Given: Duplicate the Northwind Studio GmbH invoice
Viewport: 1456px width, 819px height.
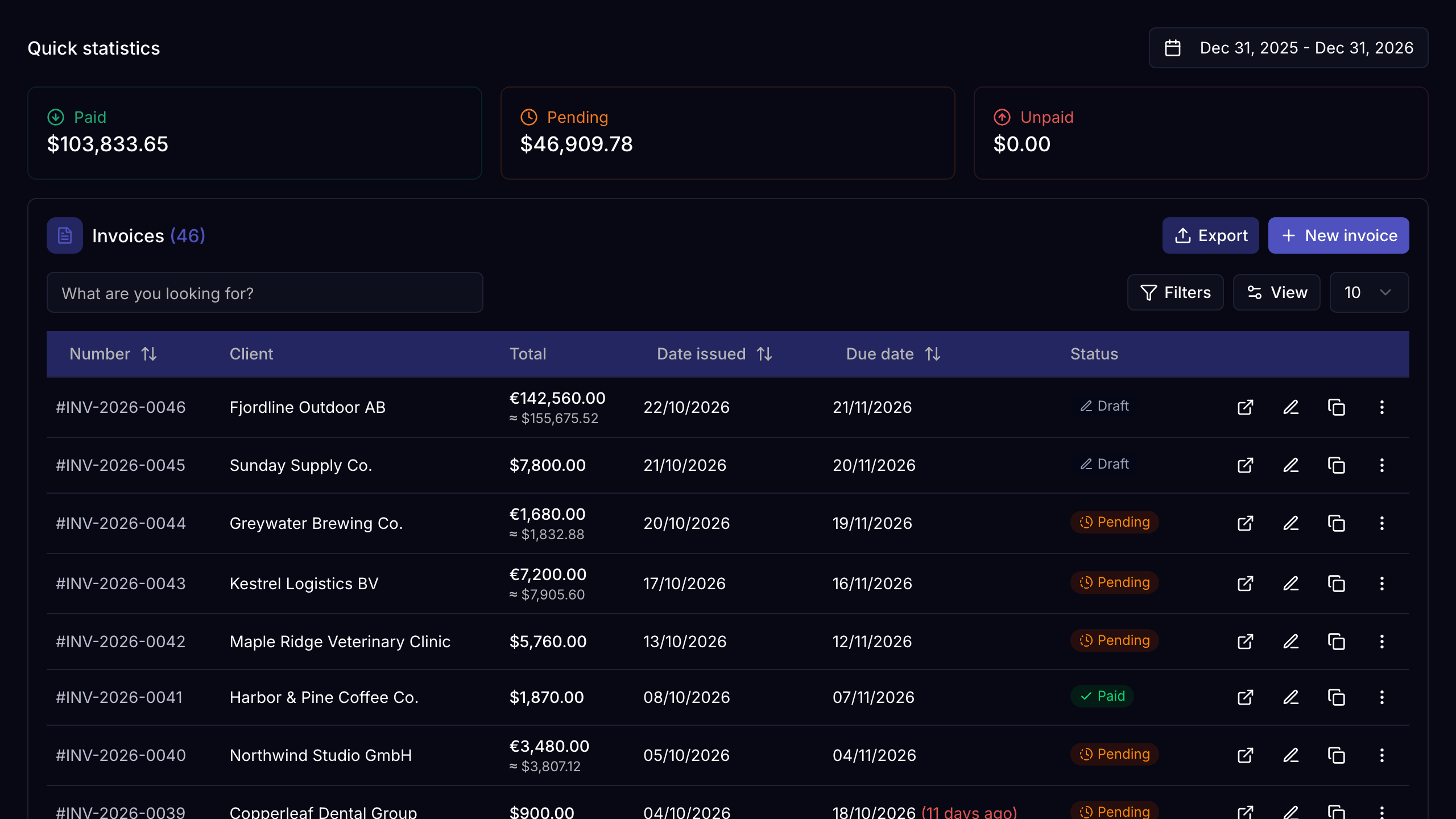Looking at the screenshot, I should [1337, 755].
